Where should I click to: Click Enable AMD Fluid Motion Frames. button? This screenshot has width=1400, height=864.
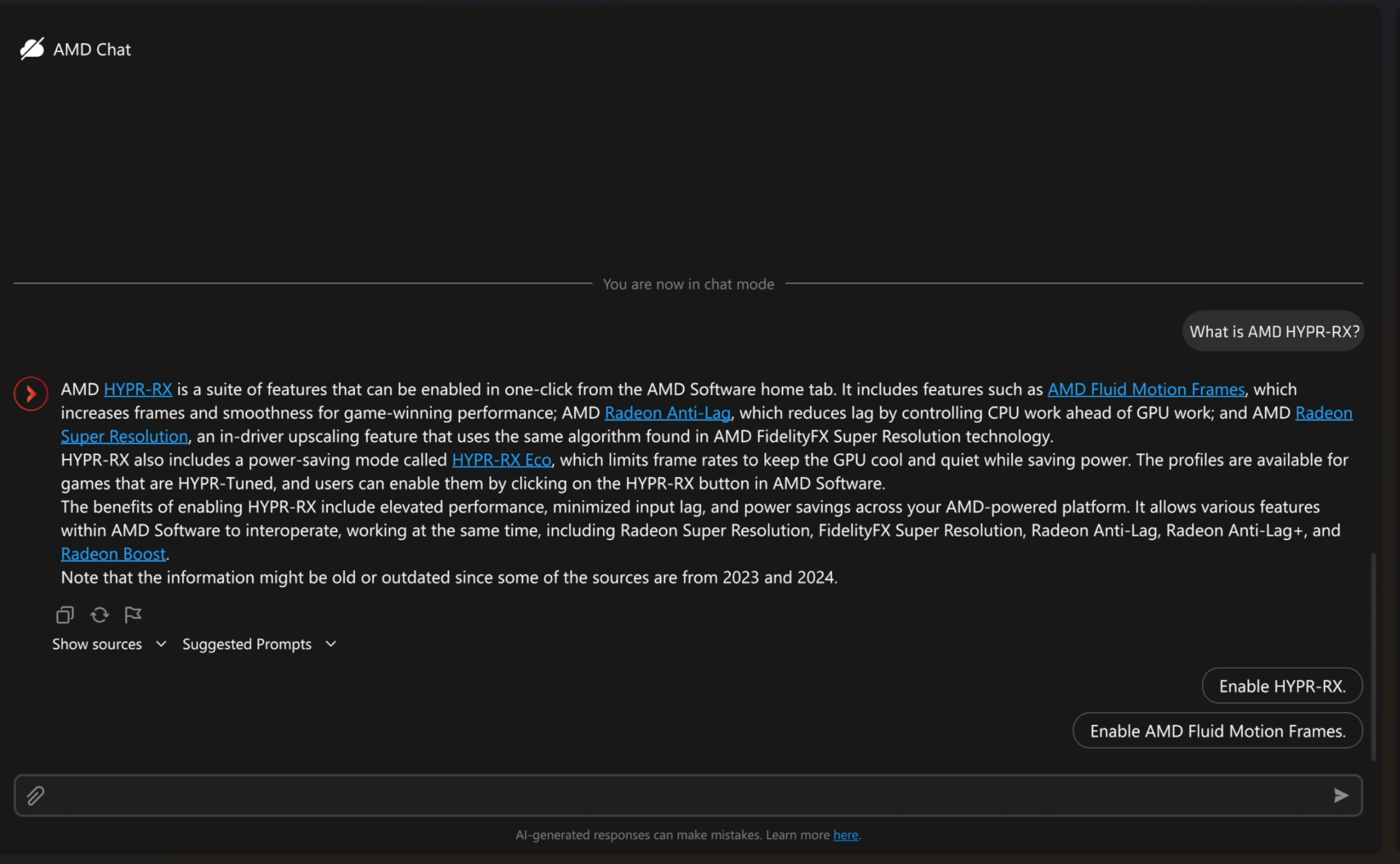click(x=1217, y=731)
